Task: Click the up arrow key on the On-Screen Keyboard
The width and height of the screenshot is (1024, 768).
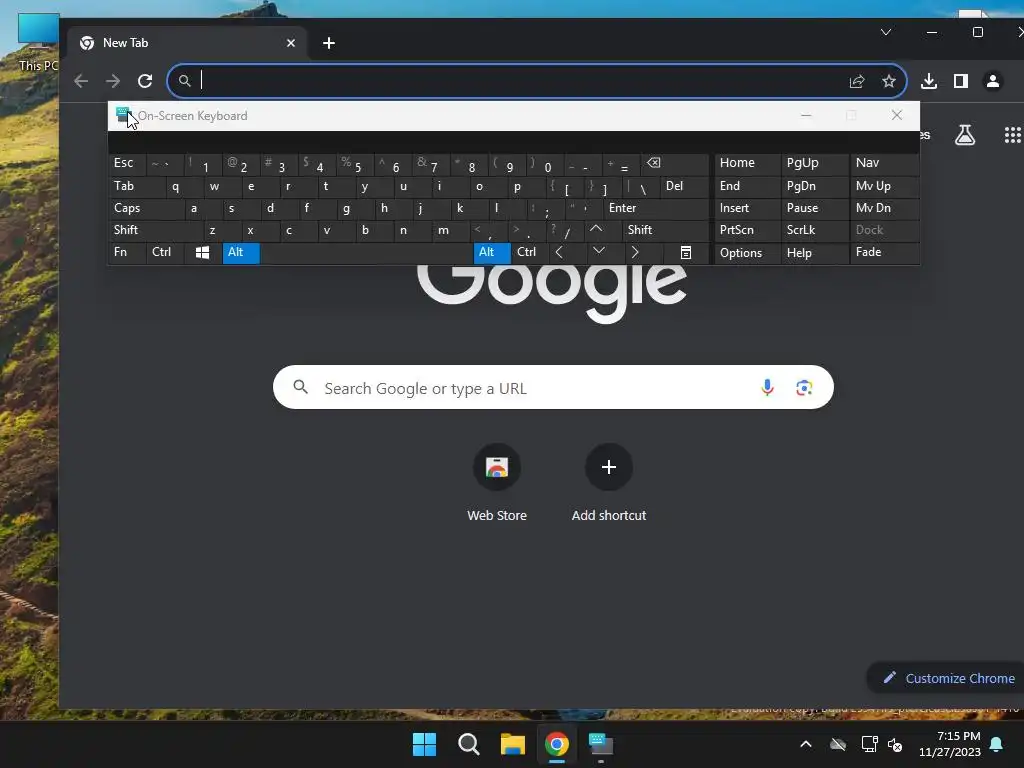Action: point(596,230)
